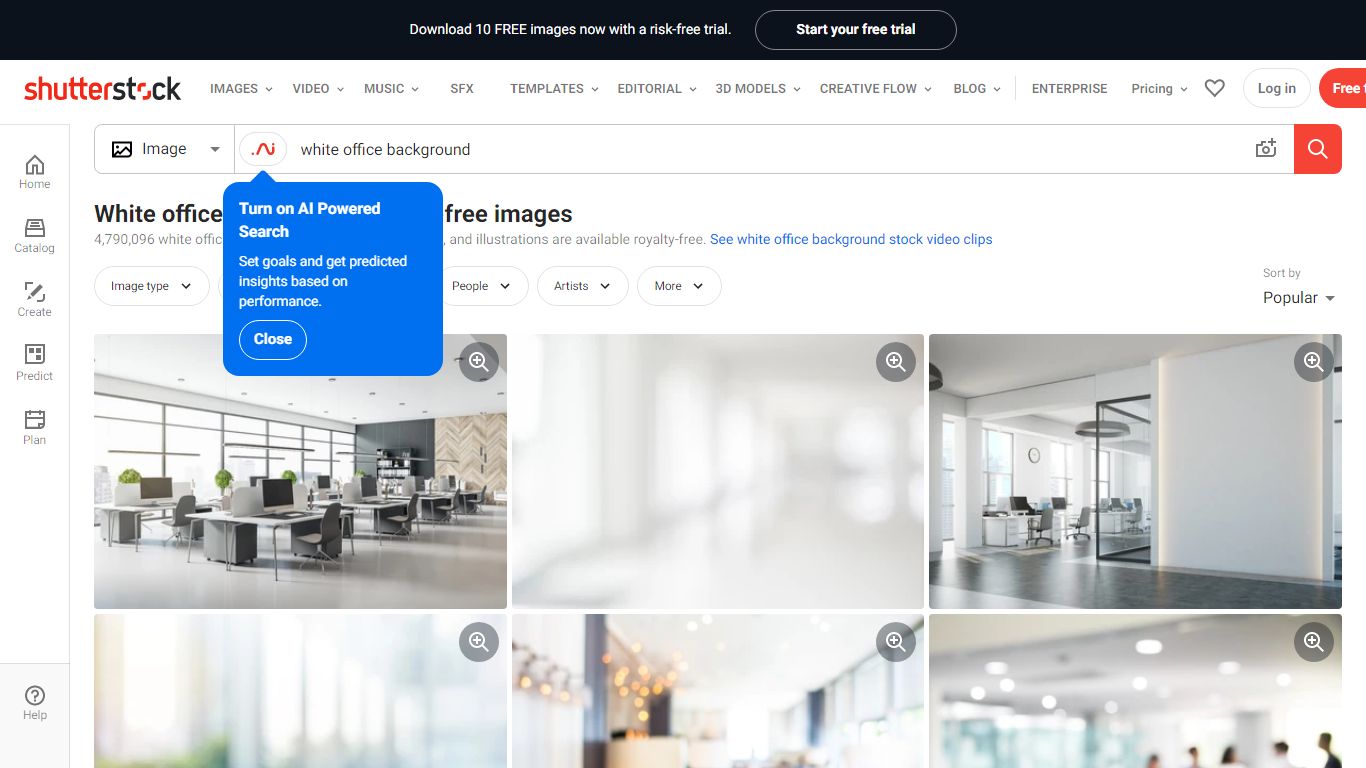Click the Free button at top right

coord(1343,88)
